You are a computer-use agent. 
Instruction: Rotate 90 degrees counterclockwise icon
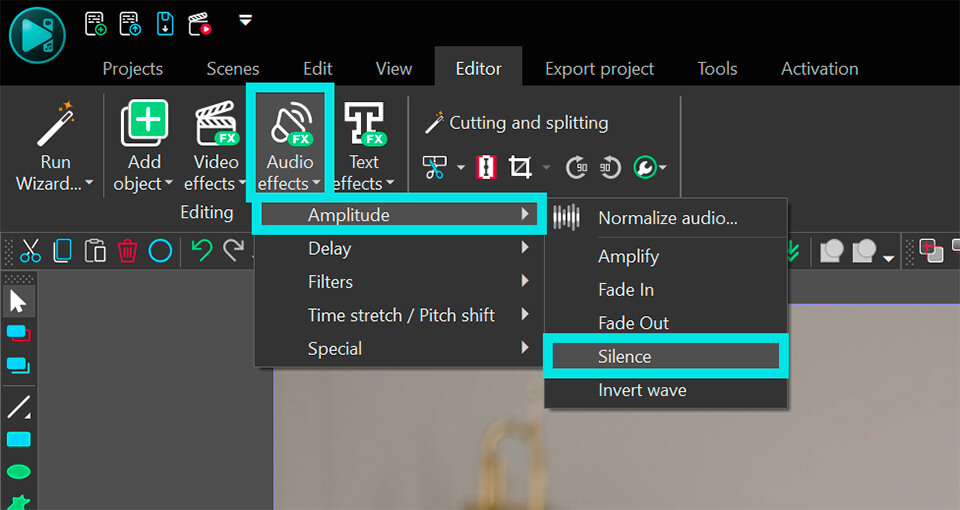[610, 167]
